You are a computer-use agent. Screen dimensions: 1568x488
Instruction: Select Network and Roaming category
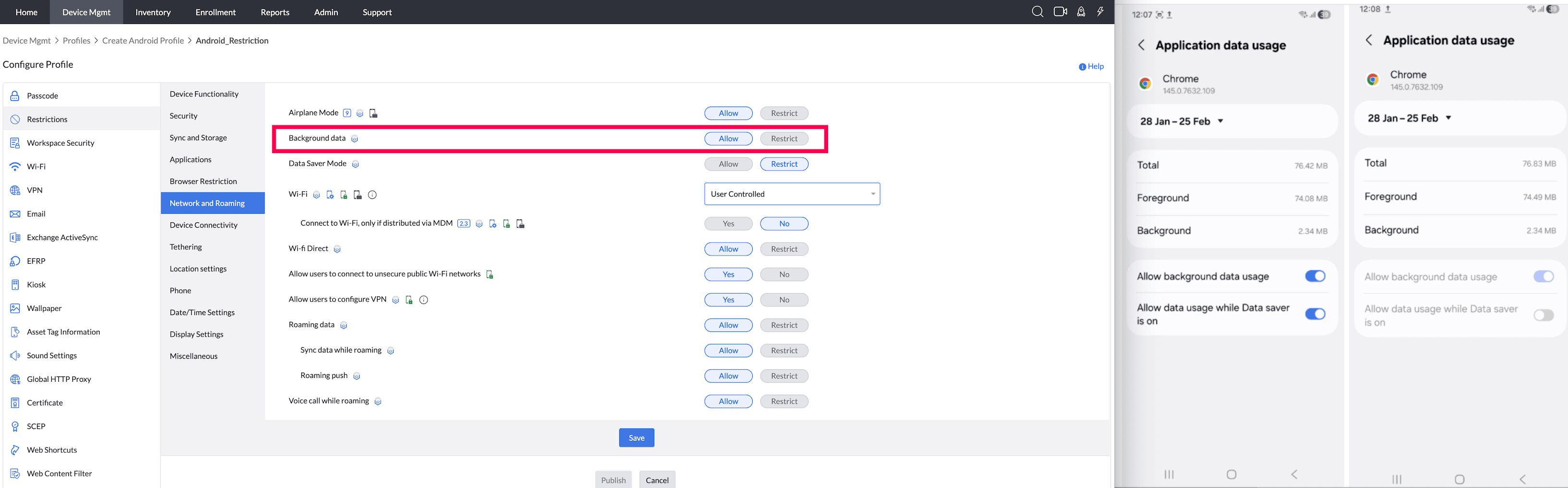[212, 203]
